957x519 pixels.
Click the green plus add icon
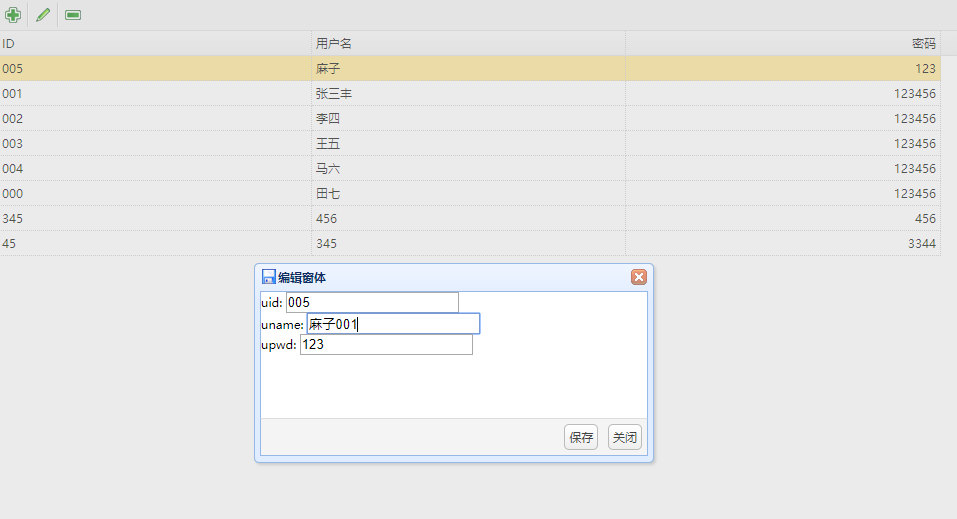click(x=13, y=15)
